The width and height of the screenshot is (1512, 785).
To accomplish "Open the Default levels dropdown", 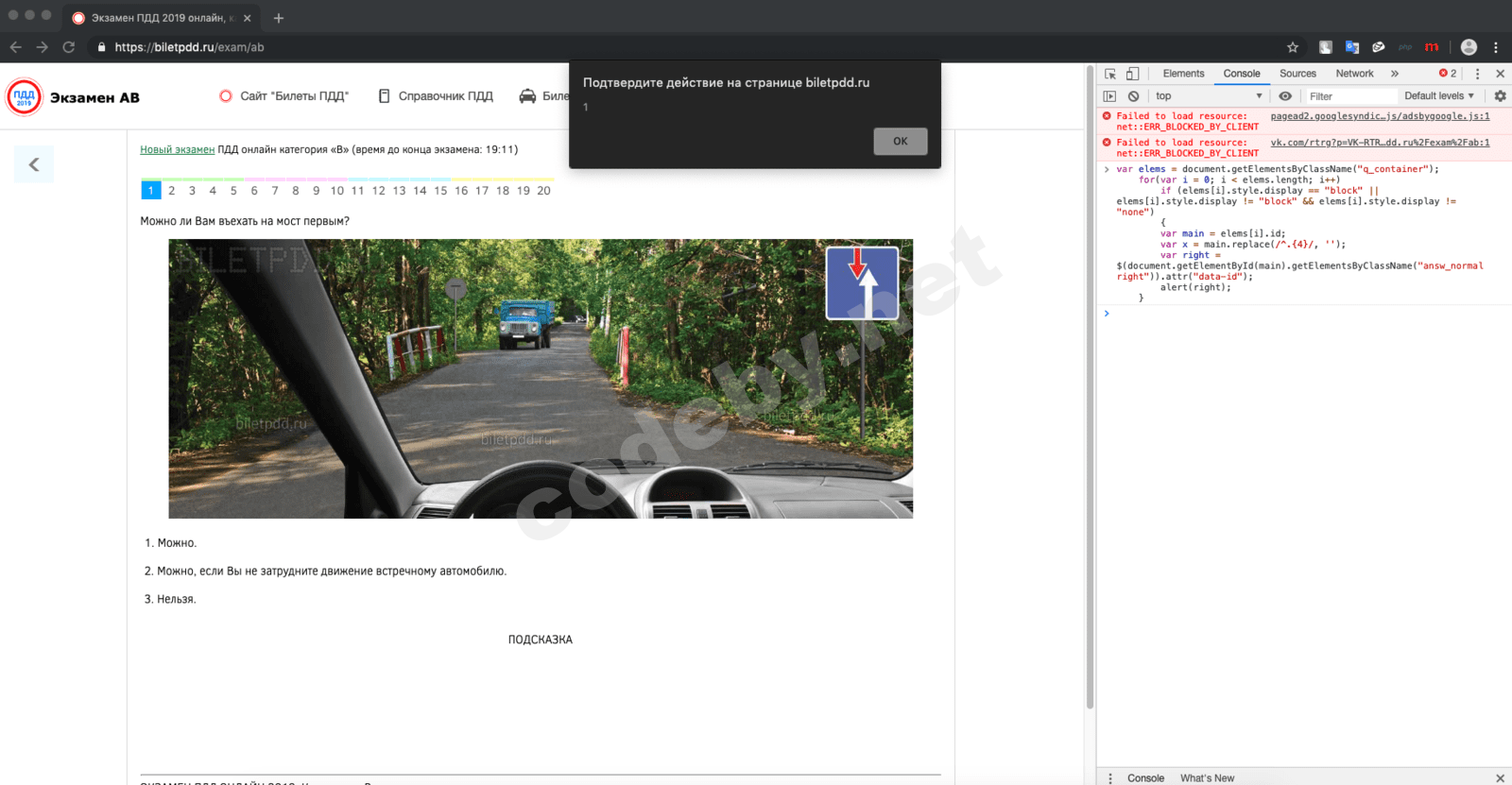I will click(x=1439, y=96).
